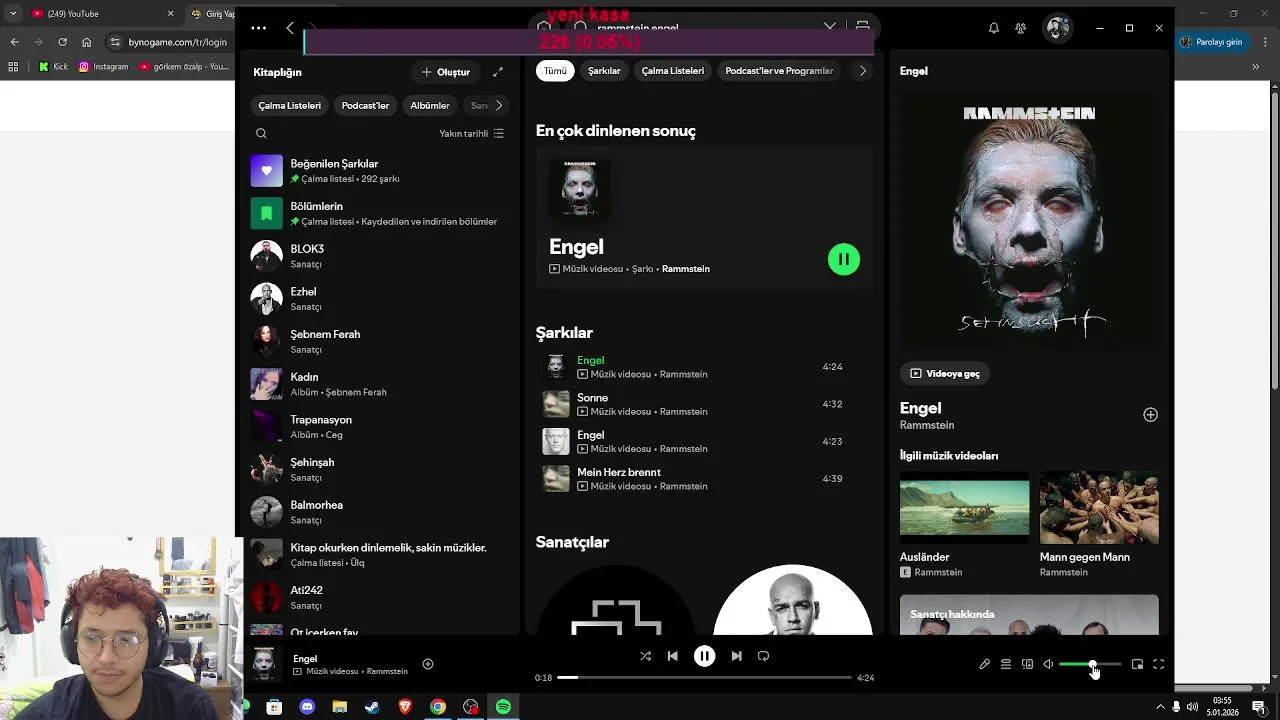Play Mein Herz brennt song row
Screen dimensions: 1280x720
(704, 479)
